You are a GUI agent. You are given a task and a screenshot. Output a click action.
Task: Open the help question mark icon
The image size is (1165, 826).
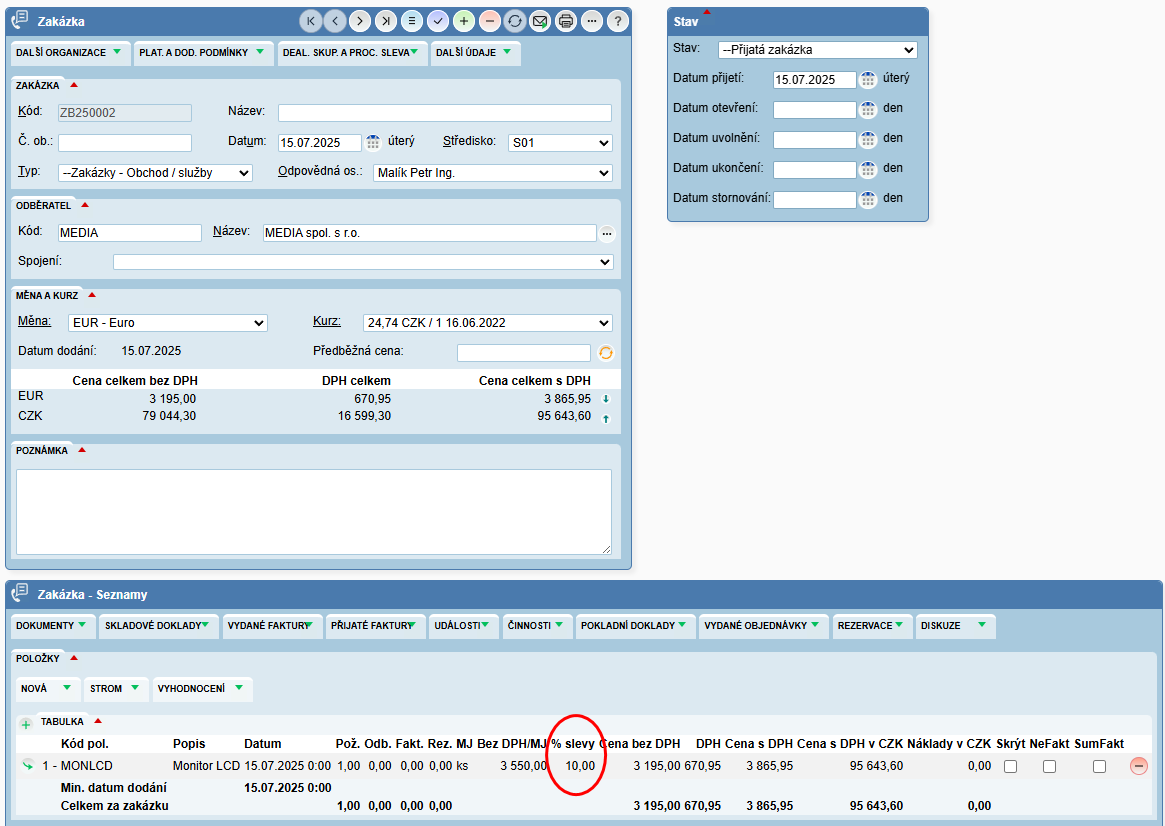(619, 21)
